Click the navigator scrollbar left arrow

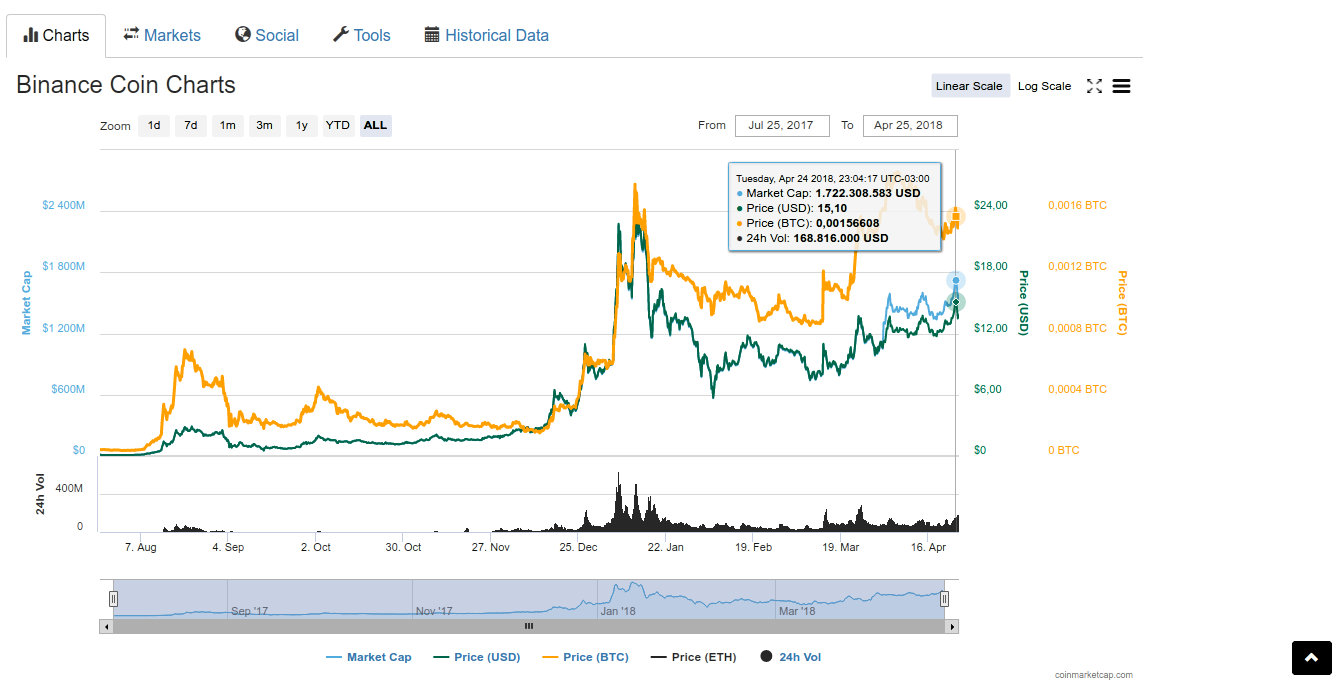[x=105, y=626]
